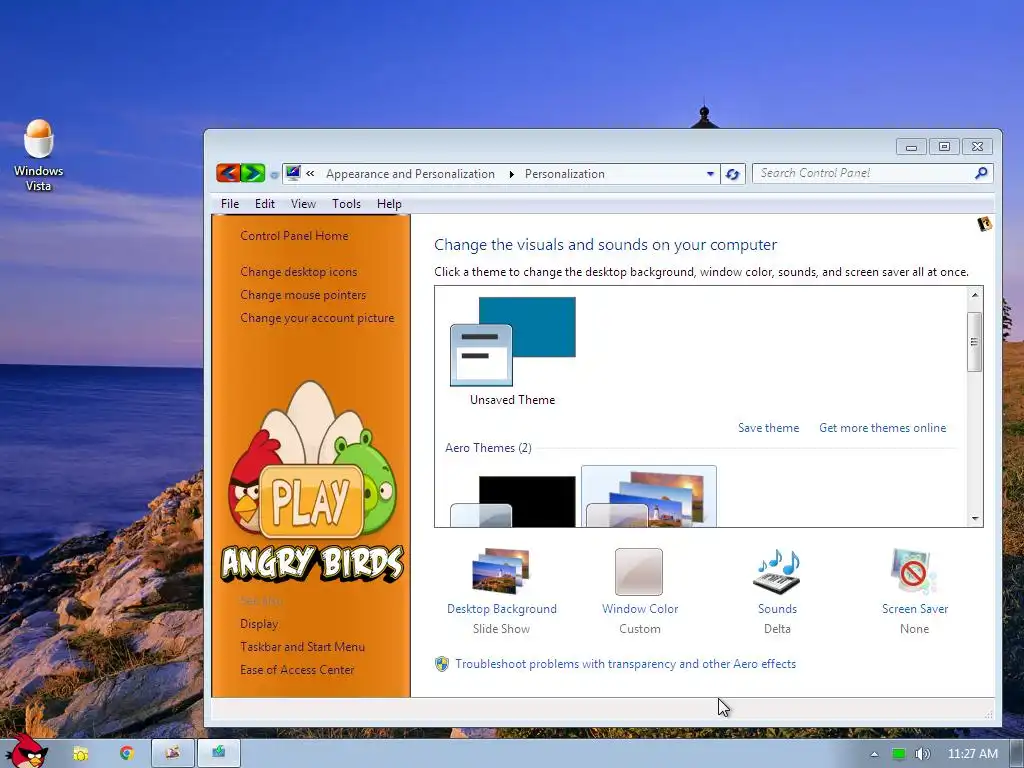Viewport: 1024px width, 768px height.
Task: Open Troubleshoot problems with transparency link
Action: pyautogui.click(x=625, y=664)
